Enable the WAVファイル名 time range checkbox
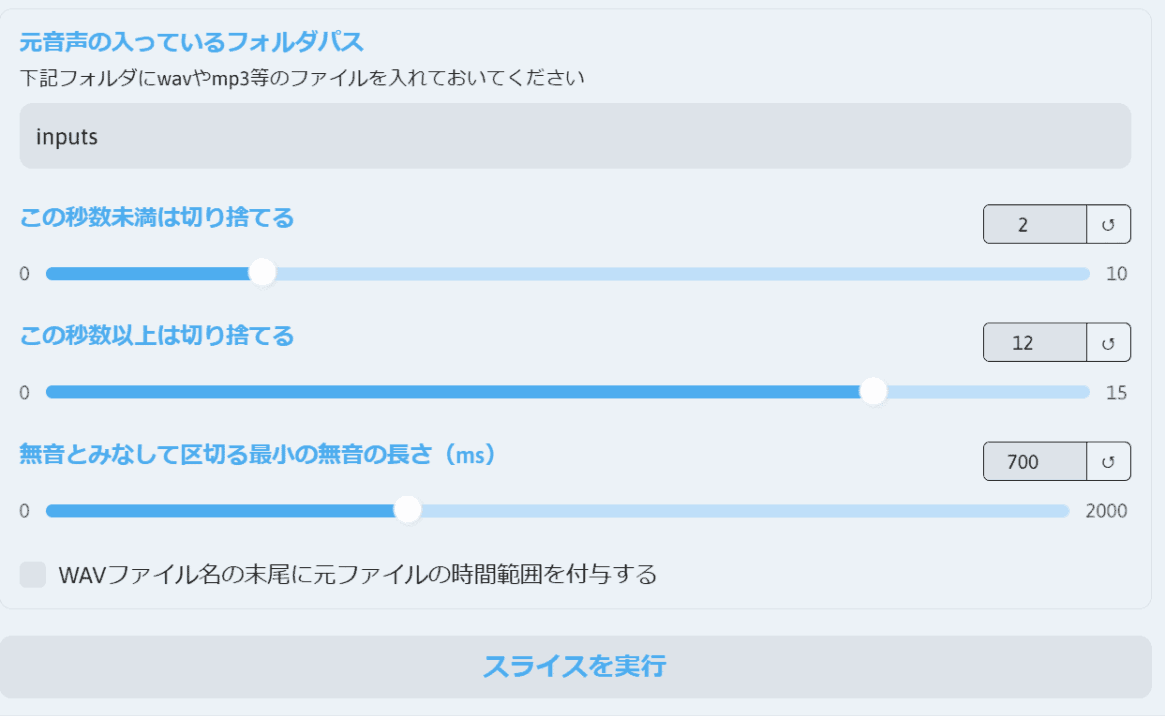This screenshot has width=1165, height=720. click(33, 574)
